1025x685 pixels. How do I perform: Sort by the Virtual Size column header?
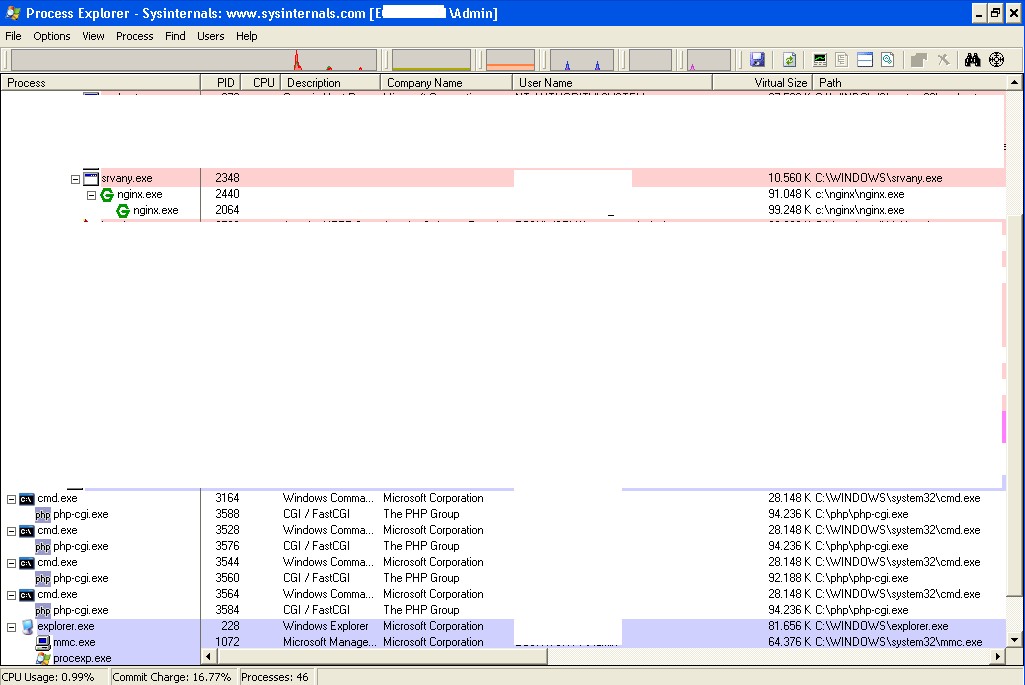(762, 83)
